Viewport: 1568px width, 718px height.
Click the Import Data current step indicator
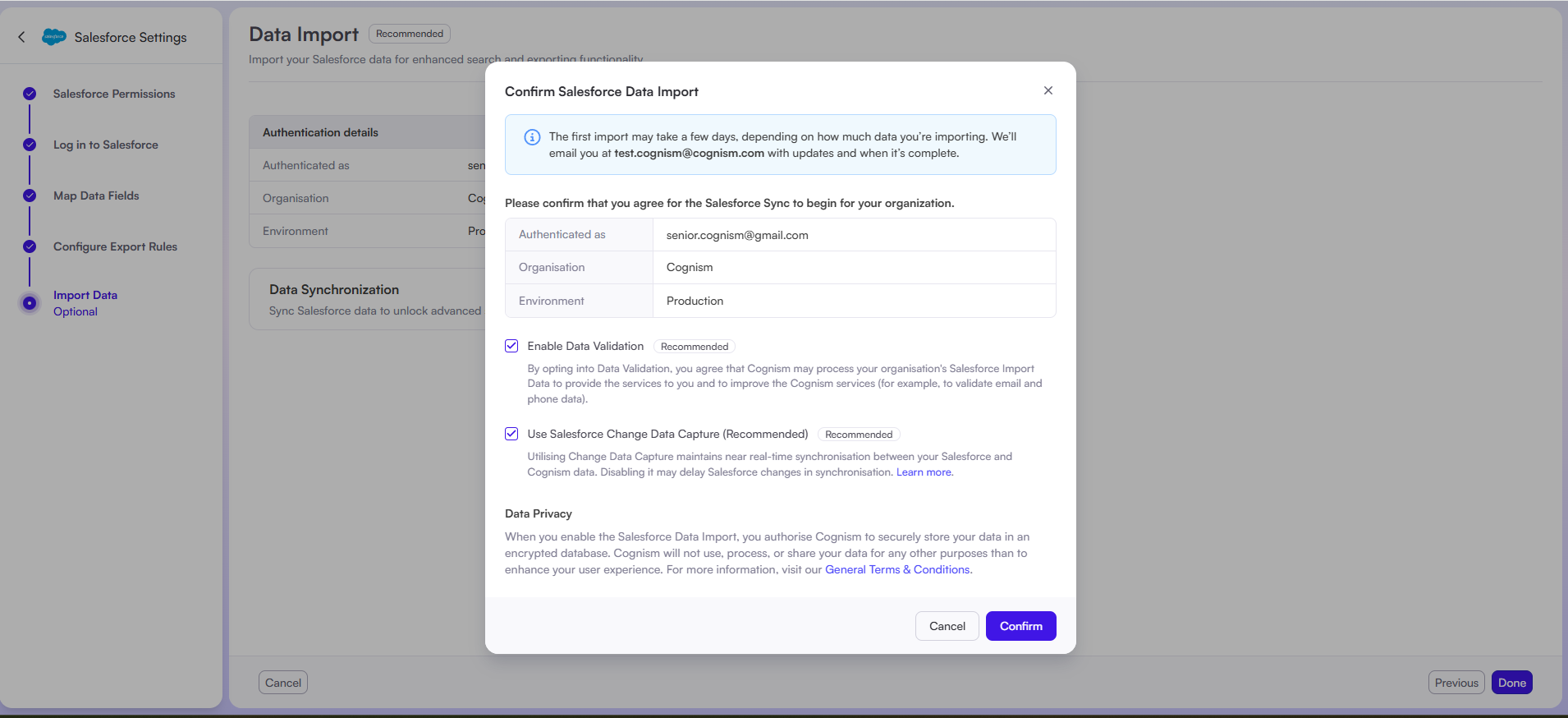click(x=30, y=303)
